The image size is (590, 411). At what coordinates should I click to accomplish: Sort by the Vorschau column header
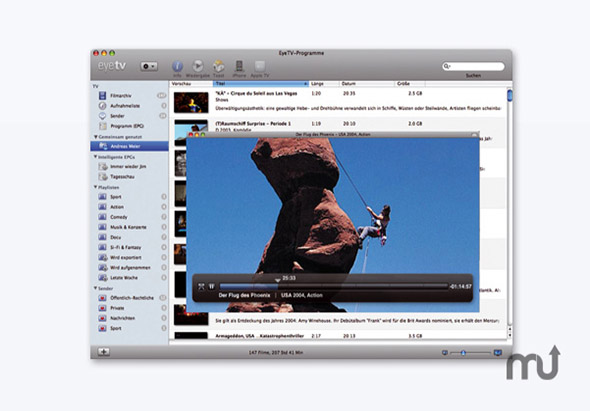click(x=191, y=84)
